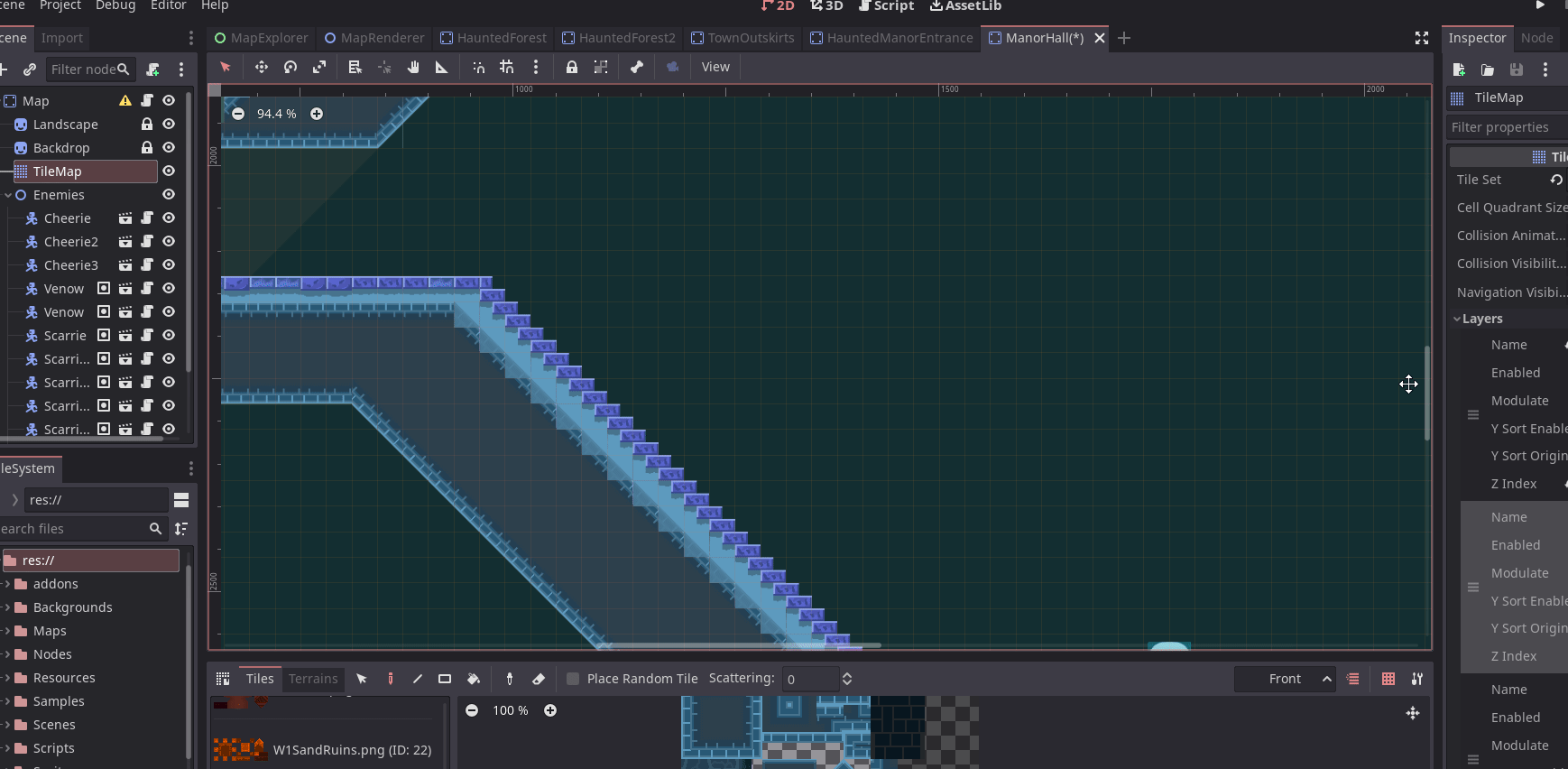The image size is (1568, 769).
Task: Toggle distraction-free mode
Action: click(x=1422, y=38)
